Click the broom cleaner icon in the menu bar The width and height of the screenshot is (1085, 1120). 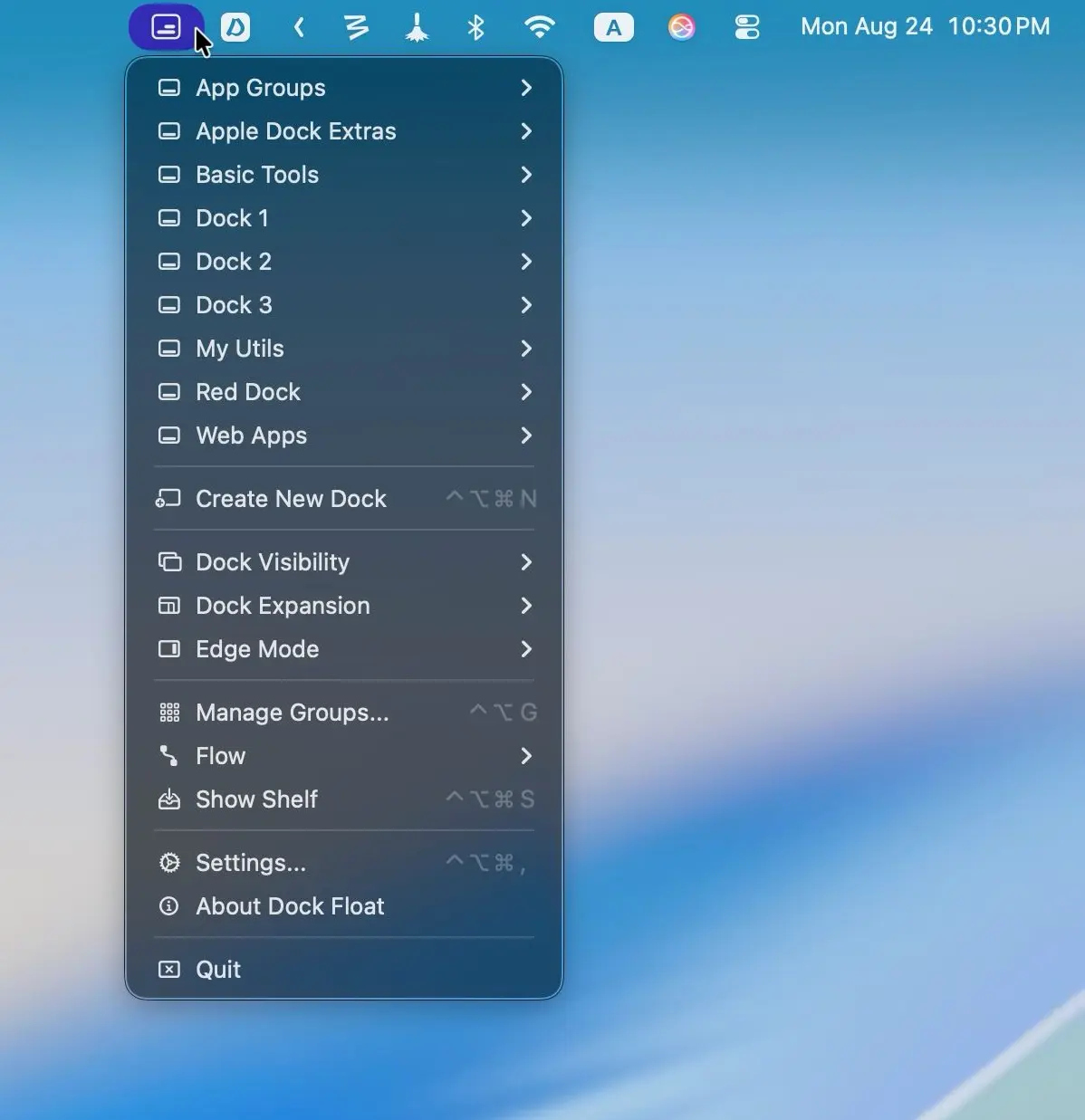(417, 27)
